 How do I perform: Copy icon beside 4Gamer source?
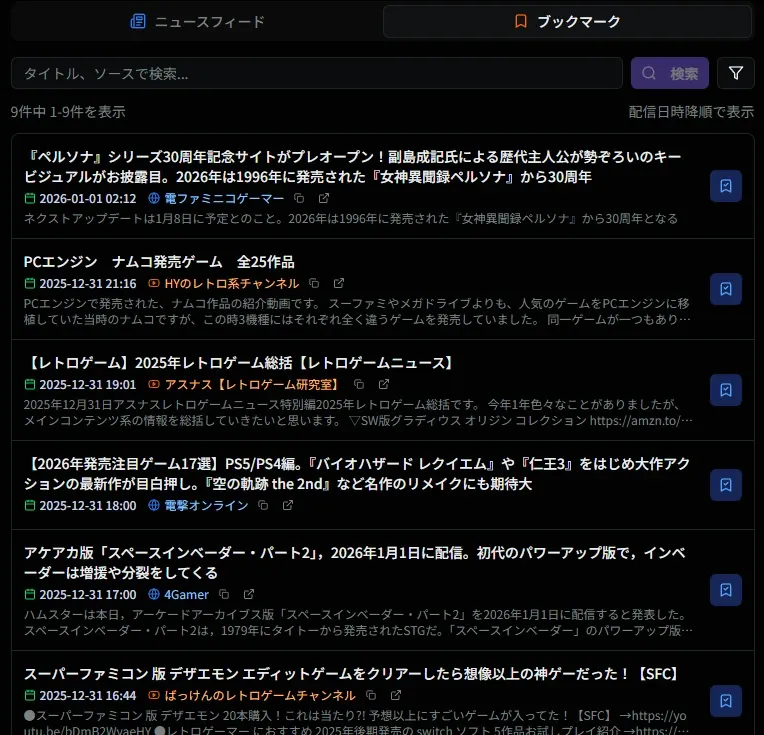tap(224, 594)
